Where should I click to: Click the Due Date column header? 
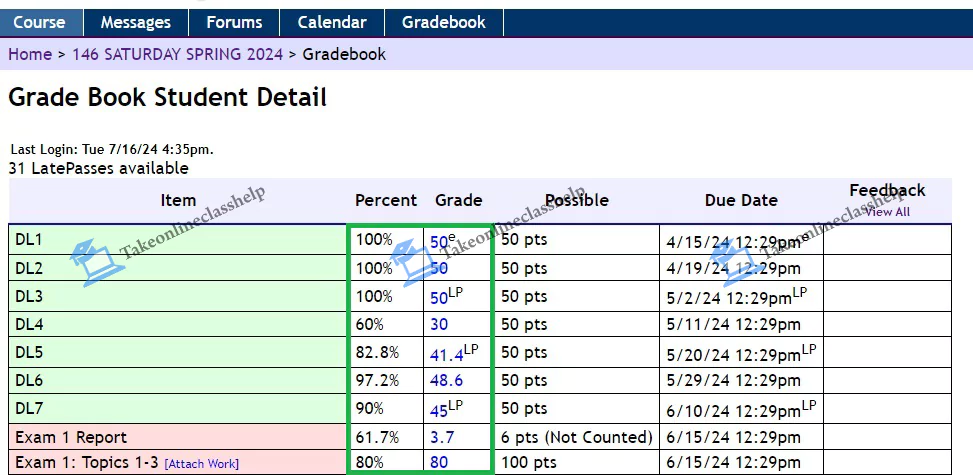(741, 200)
